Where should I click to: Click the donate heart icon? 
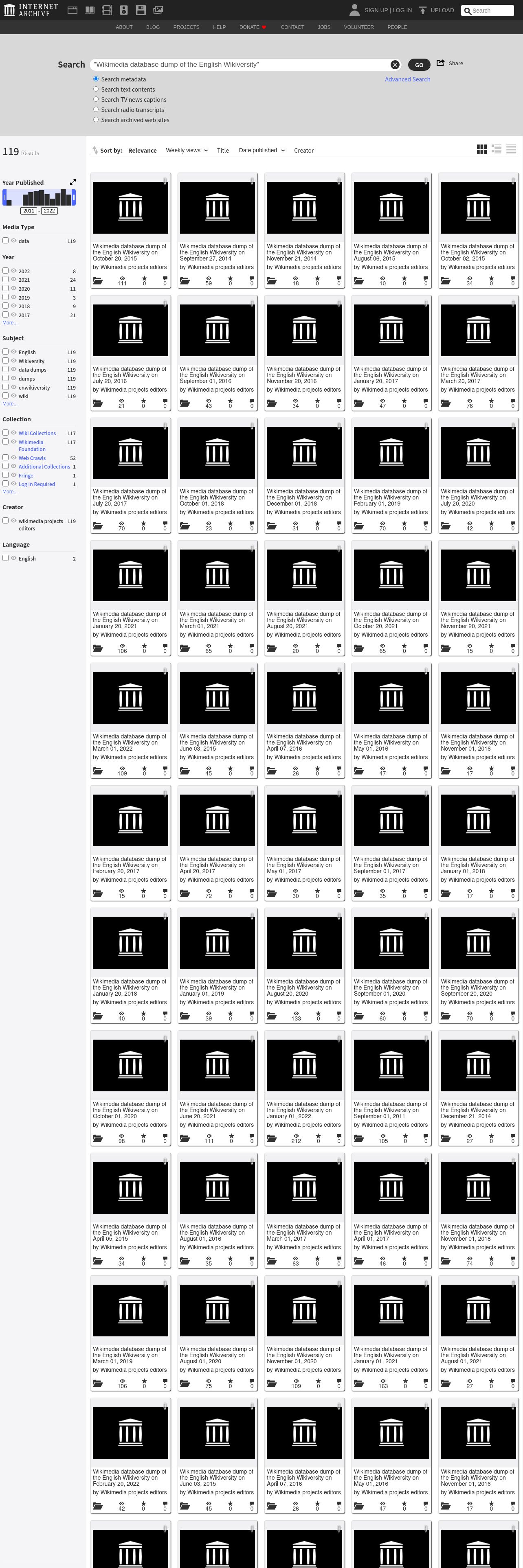coord(264,27)
